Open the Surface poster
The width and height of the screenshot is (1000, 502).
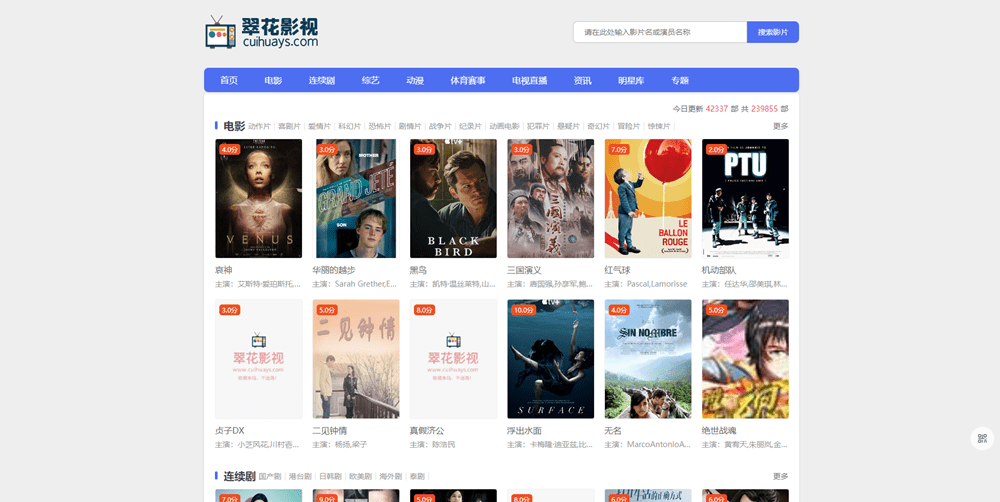click(550, 359)
